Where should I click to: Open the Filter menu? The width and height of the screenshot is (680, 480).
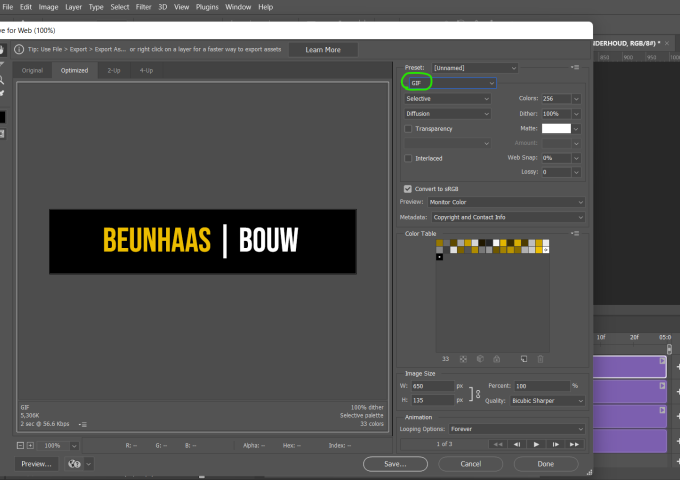point(144,7)
